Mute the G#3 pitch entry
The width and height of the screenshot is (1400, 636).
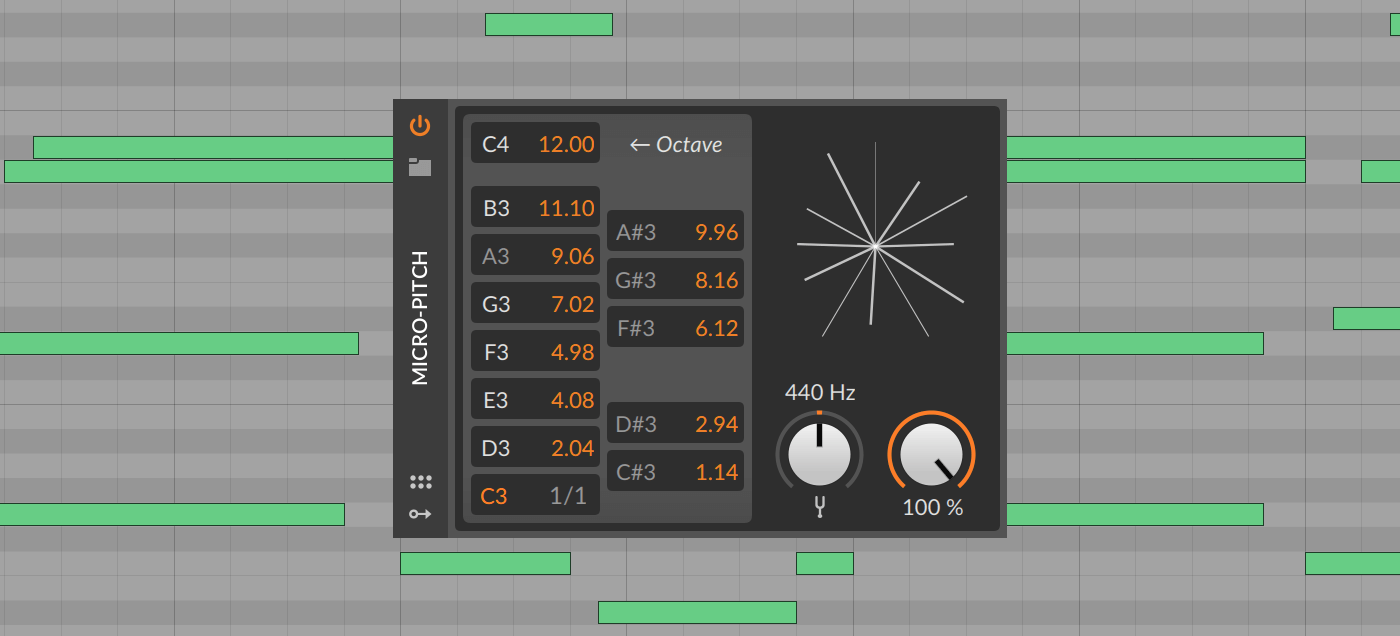(x=637, y=279)
